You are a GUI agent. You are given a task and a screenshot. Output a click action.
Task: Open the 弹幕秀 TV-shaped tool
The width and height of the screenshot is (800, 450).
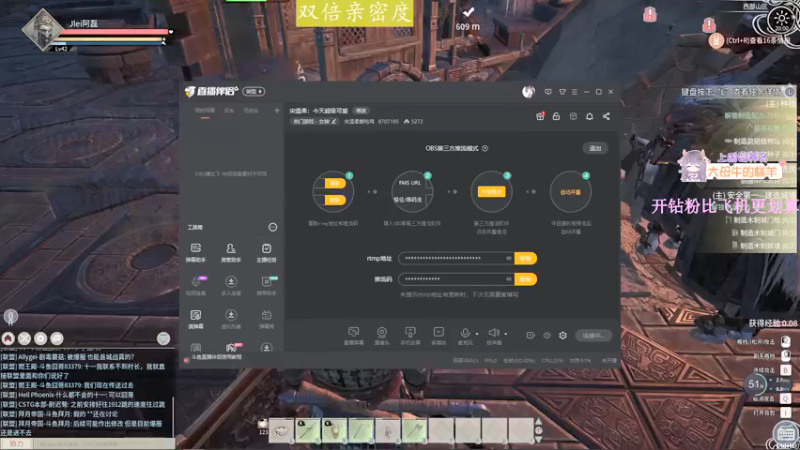point(266,319)
